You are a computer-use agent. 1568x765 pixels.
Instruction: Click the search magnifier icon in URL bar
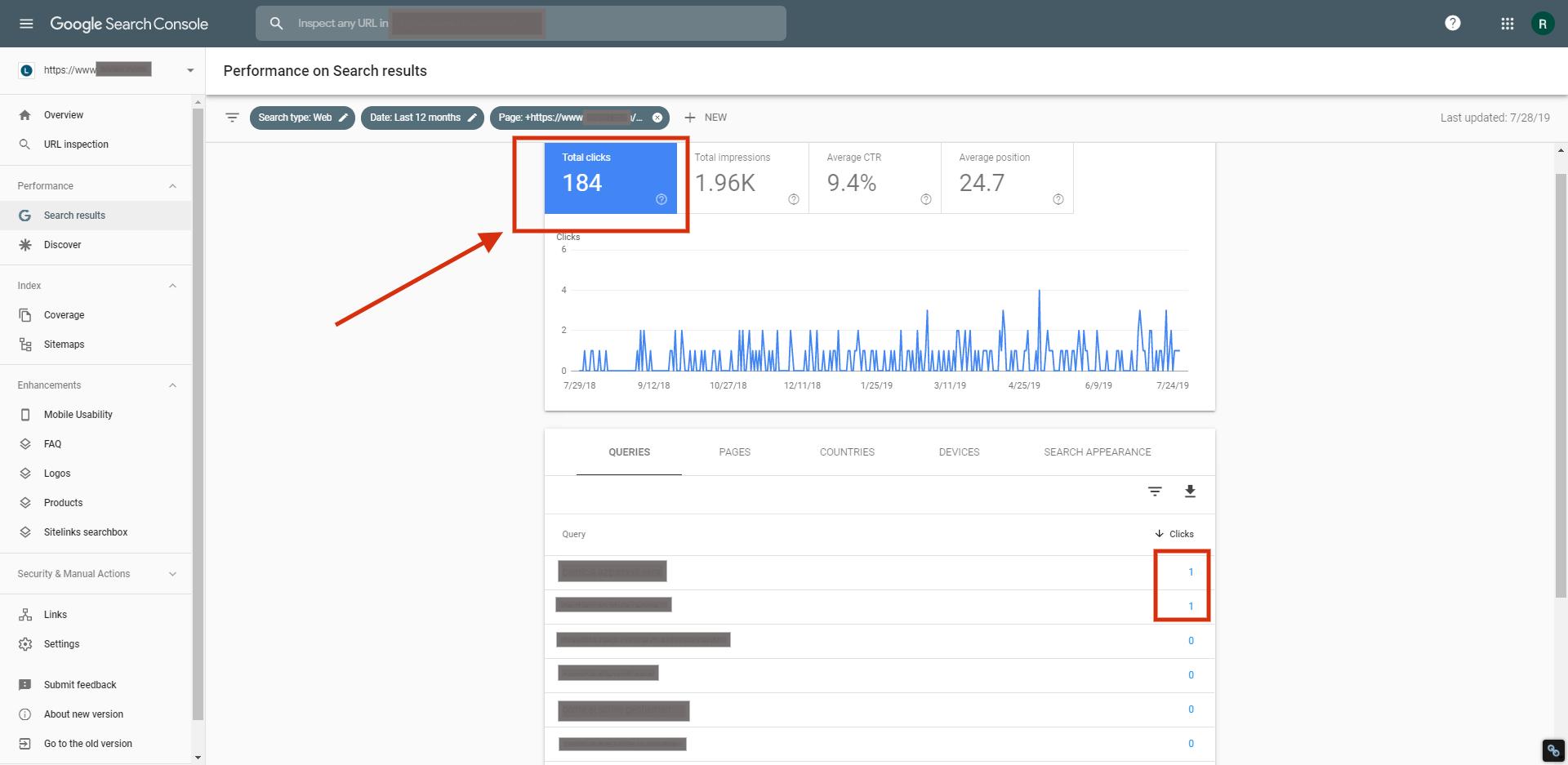[277, 24]
